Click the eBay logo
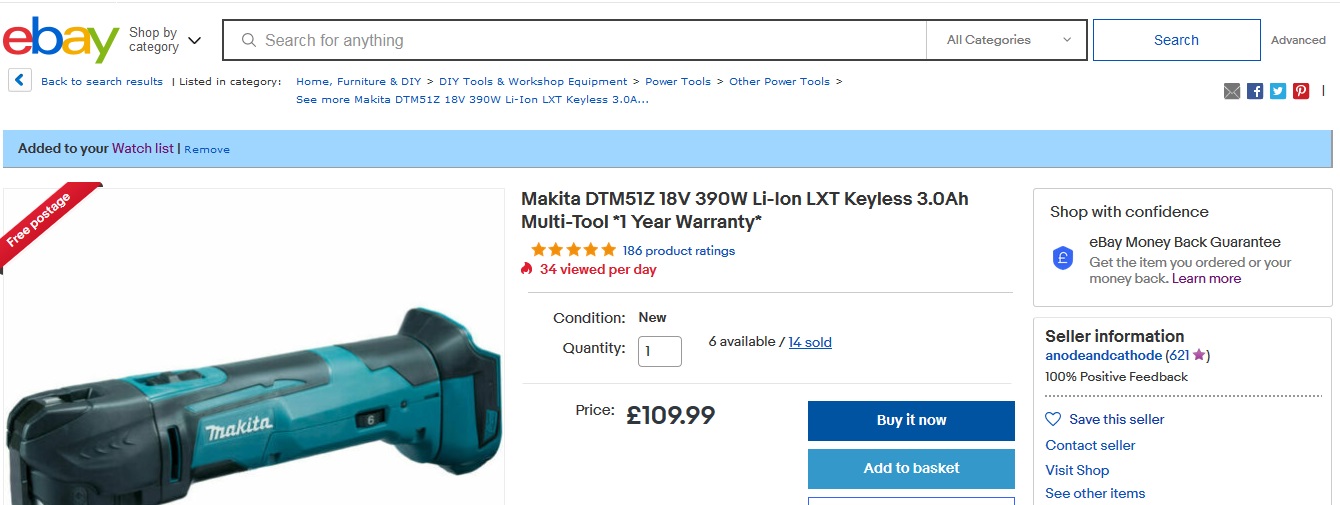The width and height of the screenshot is (1340, 505). click(x=61, y=40)
